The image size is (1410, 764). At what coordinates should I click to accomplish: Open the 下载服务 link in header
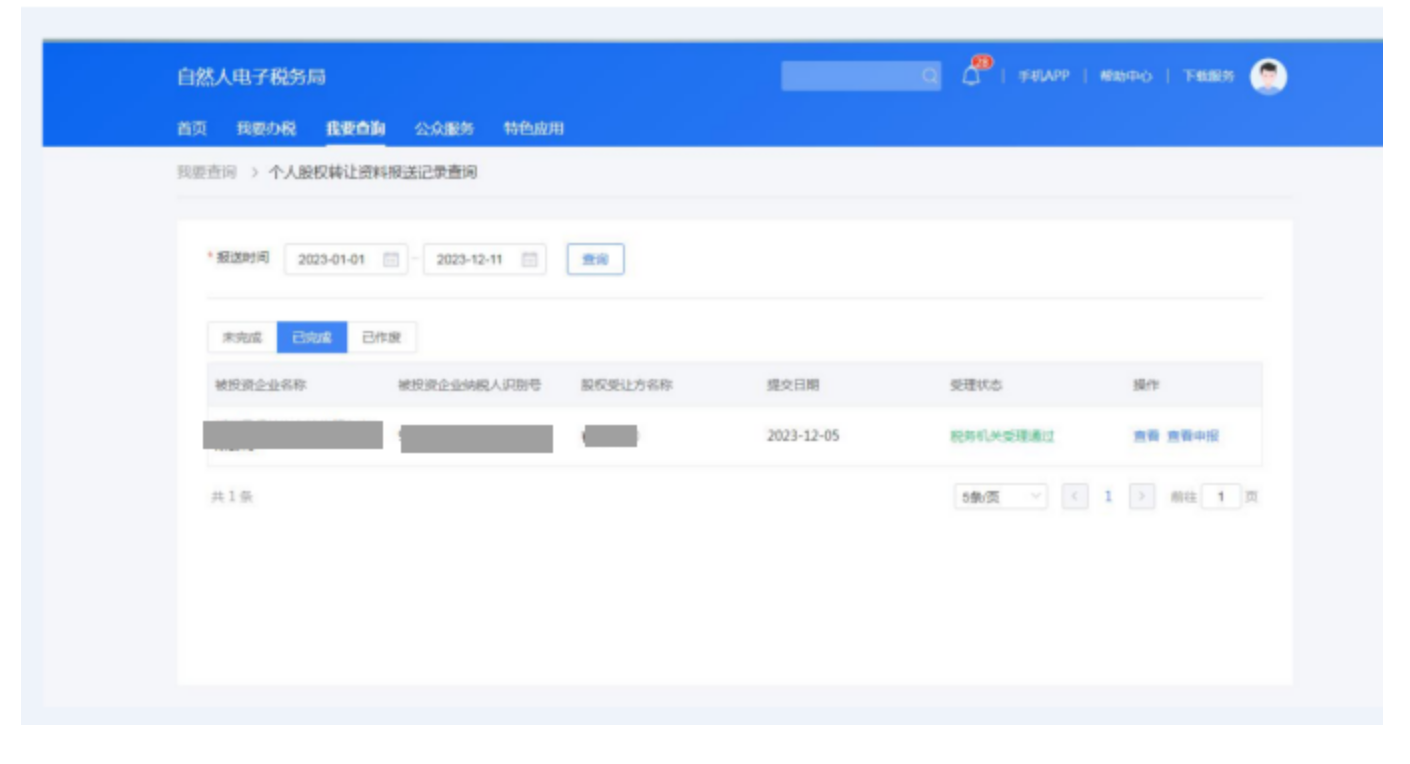[1209, 77]
